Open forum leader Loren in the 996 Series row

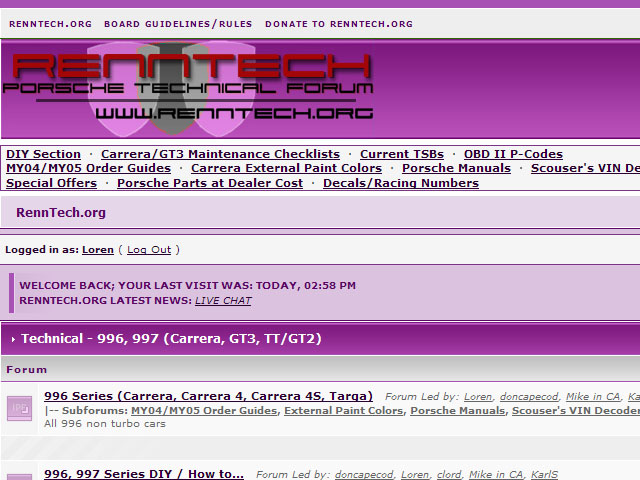point(478,396)
